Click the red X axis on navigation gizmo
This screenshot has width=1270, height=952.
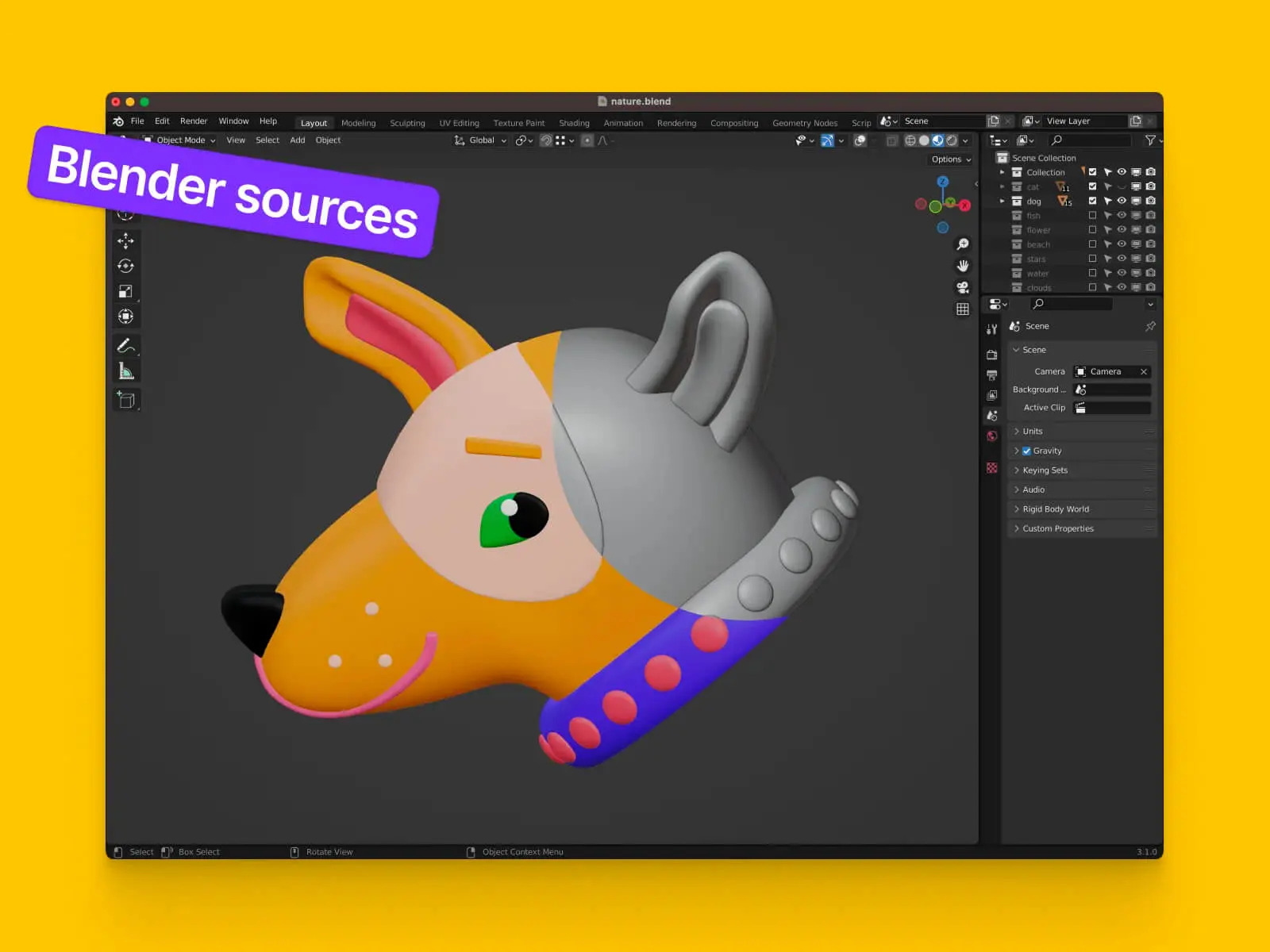pos(965,205)
